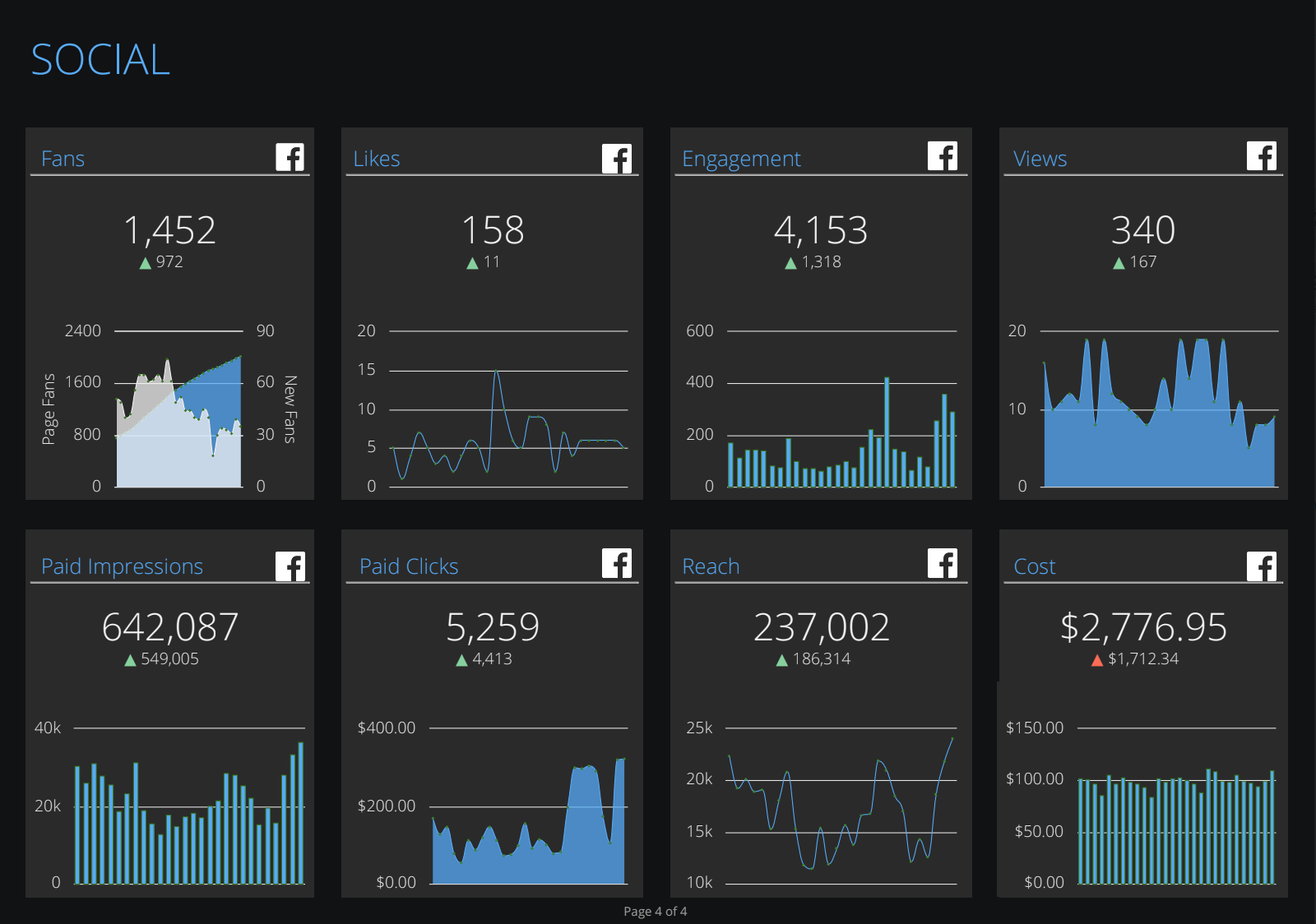Select the Views widget header
This screenshot has width=1316, height=924.
(1039, 159)
